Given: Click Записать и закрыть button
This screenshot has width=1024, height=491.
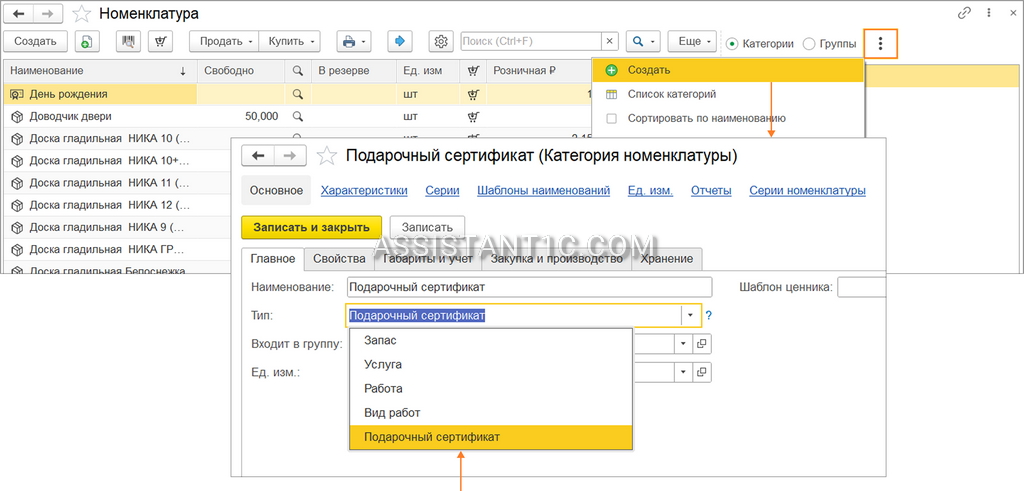Looking at the screenshot, I should (312, 227).
